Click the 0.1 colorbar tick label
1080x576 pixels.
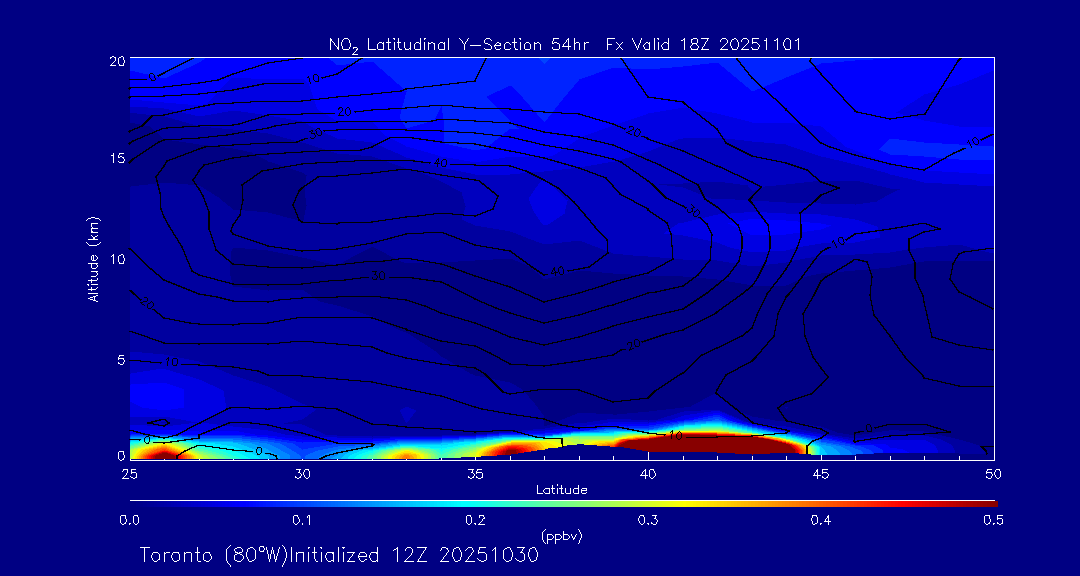tap(302, 520)
